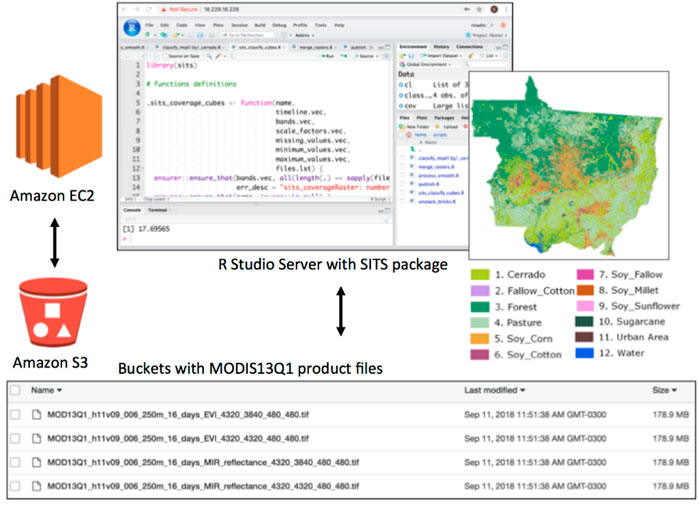The image size is (700, 507).
Task: Select checkbox for MIR_reflectance_4320_4320 file row
Action: coord(15,486)
